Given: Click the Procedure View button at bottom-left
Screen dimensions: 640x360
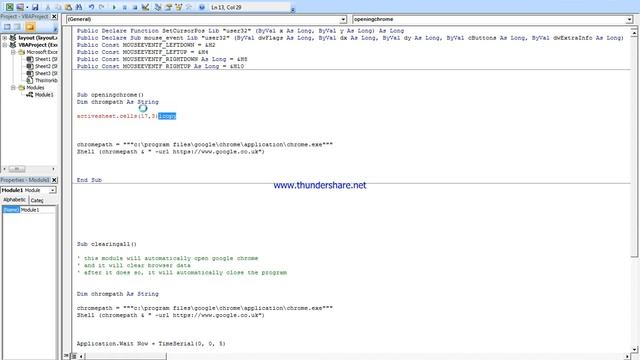Looking at the screenshot, I should [67, 356].
